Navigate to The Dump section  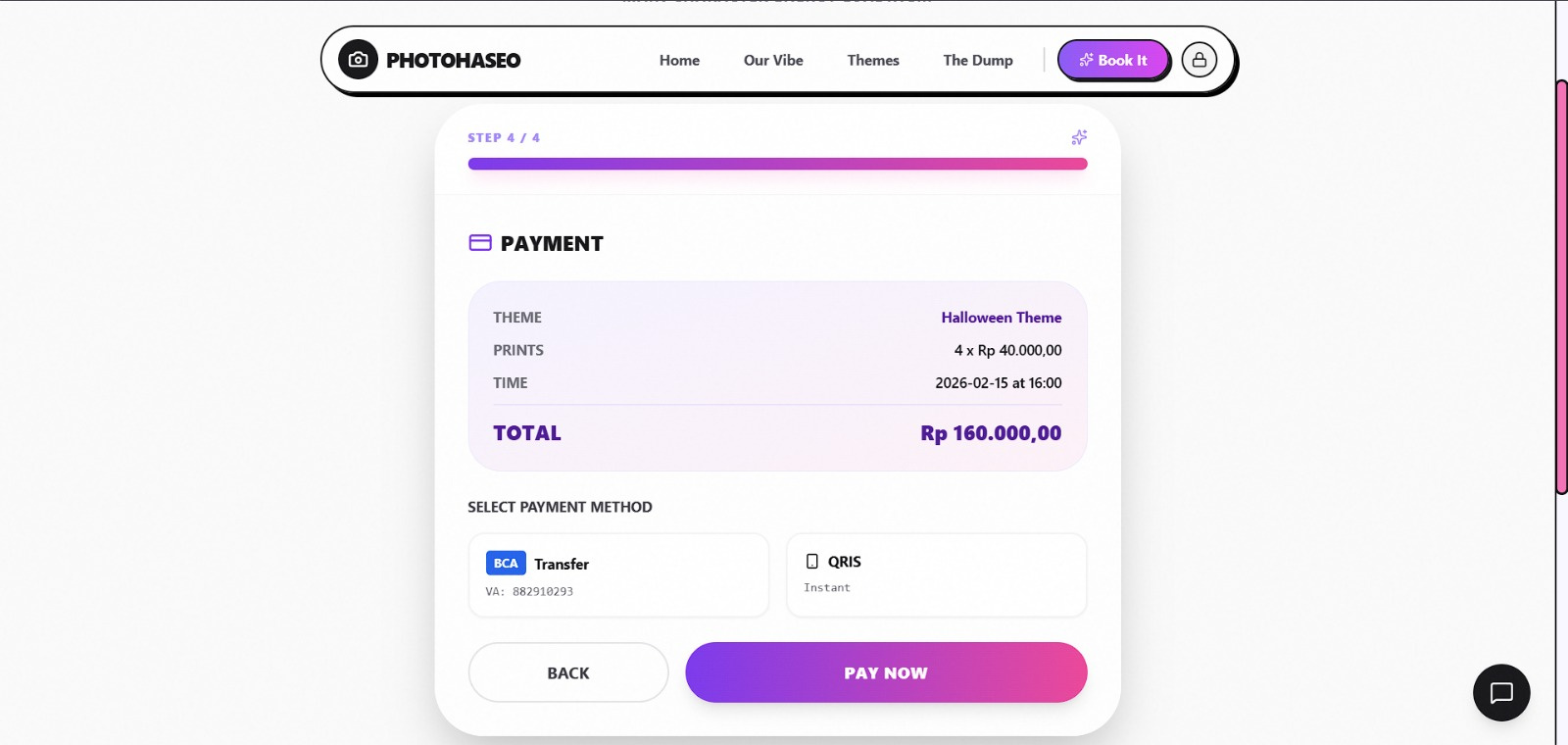(x=977, y=60)
